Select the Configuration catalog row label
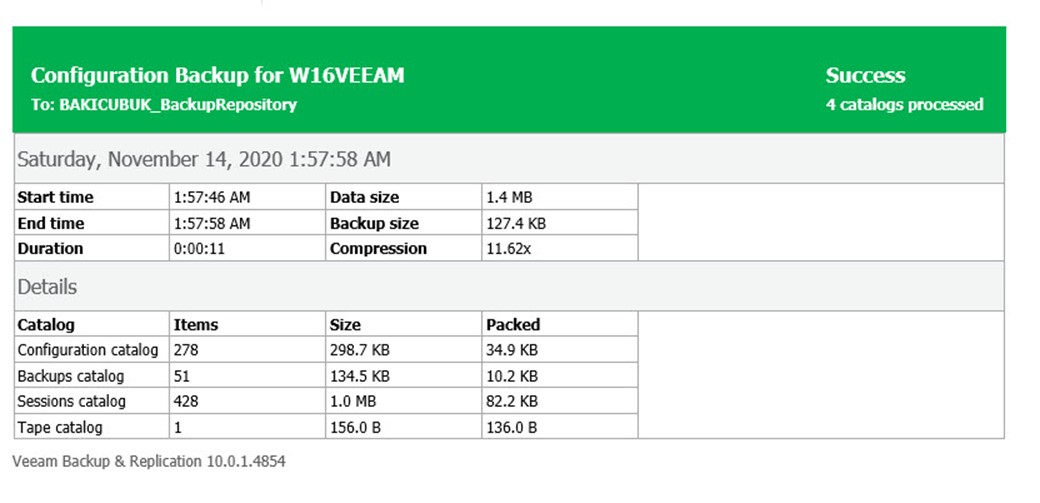 point(88,350)
